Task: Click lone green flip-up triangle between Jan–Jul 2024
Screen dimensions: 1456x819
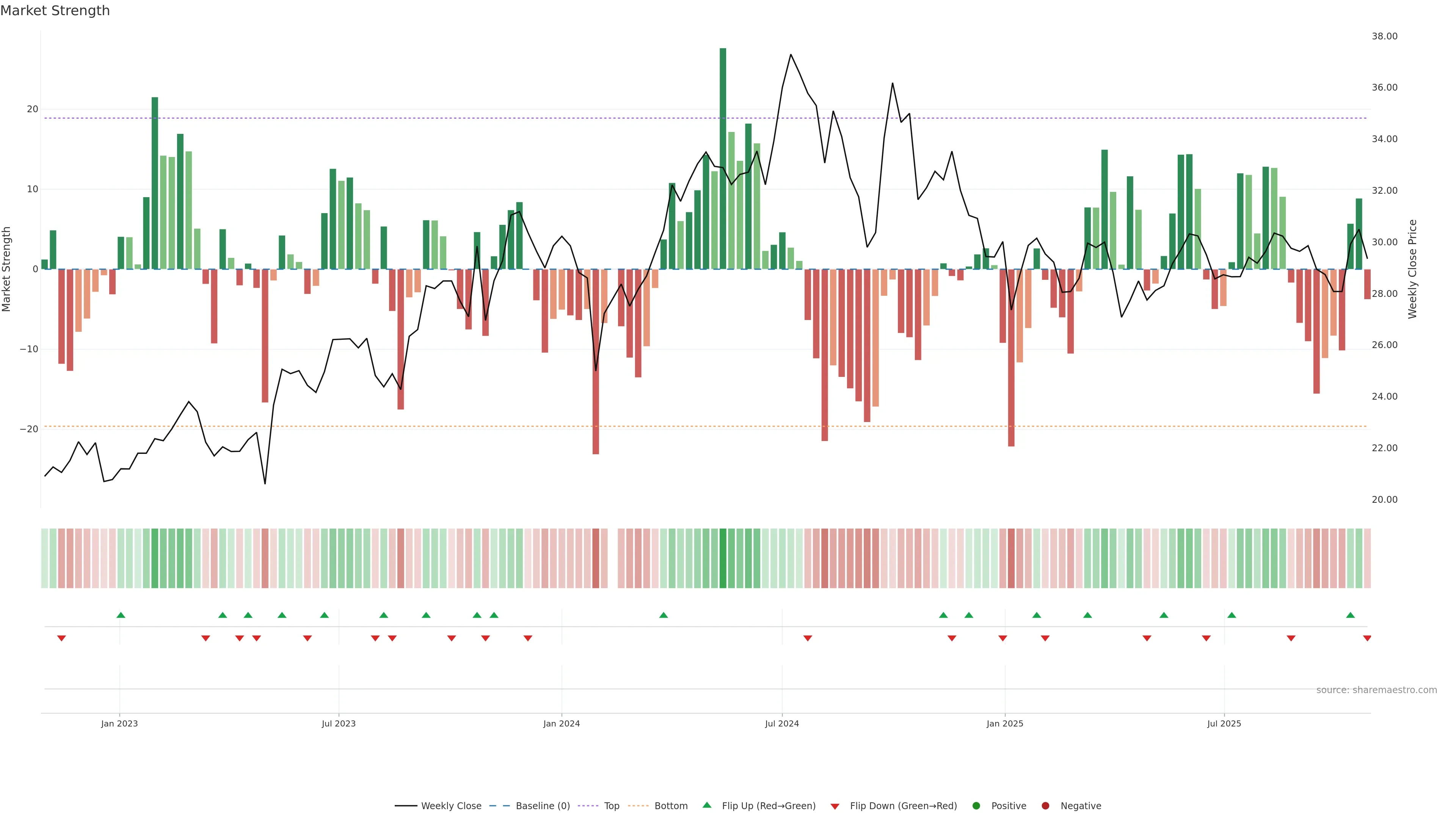Action: click(664, 615)
